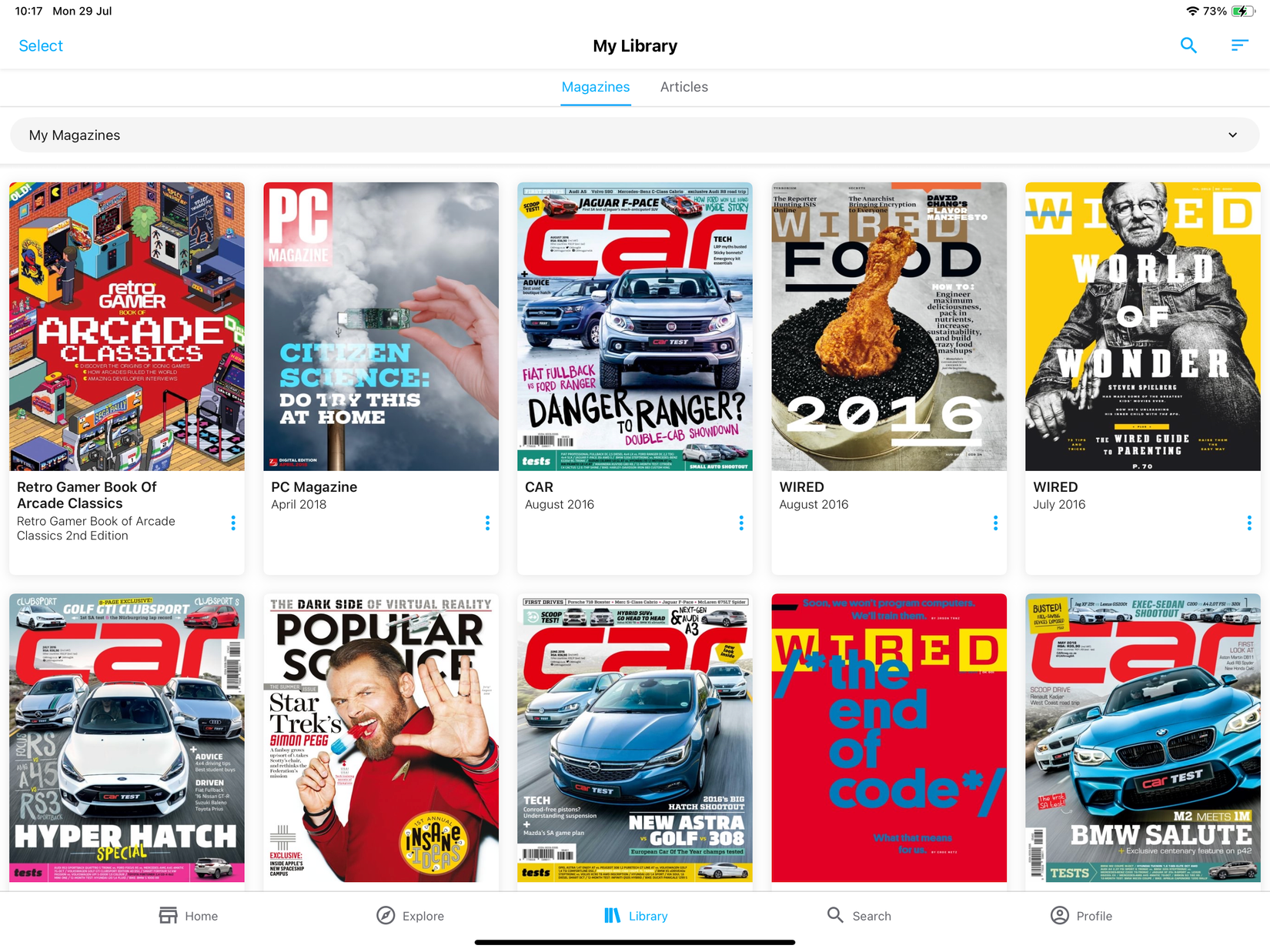Image resolution: width=1270 pixels, height=952 pixels.
Task: Open options menu for WIRED July 2016
Action: point(1249,523)
